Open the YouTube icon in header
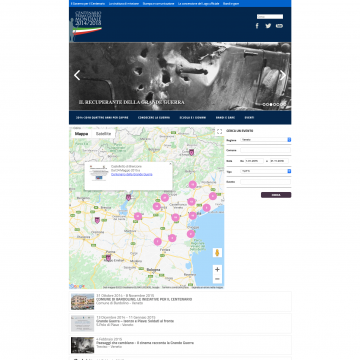360x360 pixels. click(x=279, y=26)
